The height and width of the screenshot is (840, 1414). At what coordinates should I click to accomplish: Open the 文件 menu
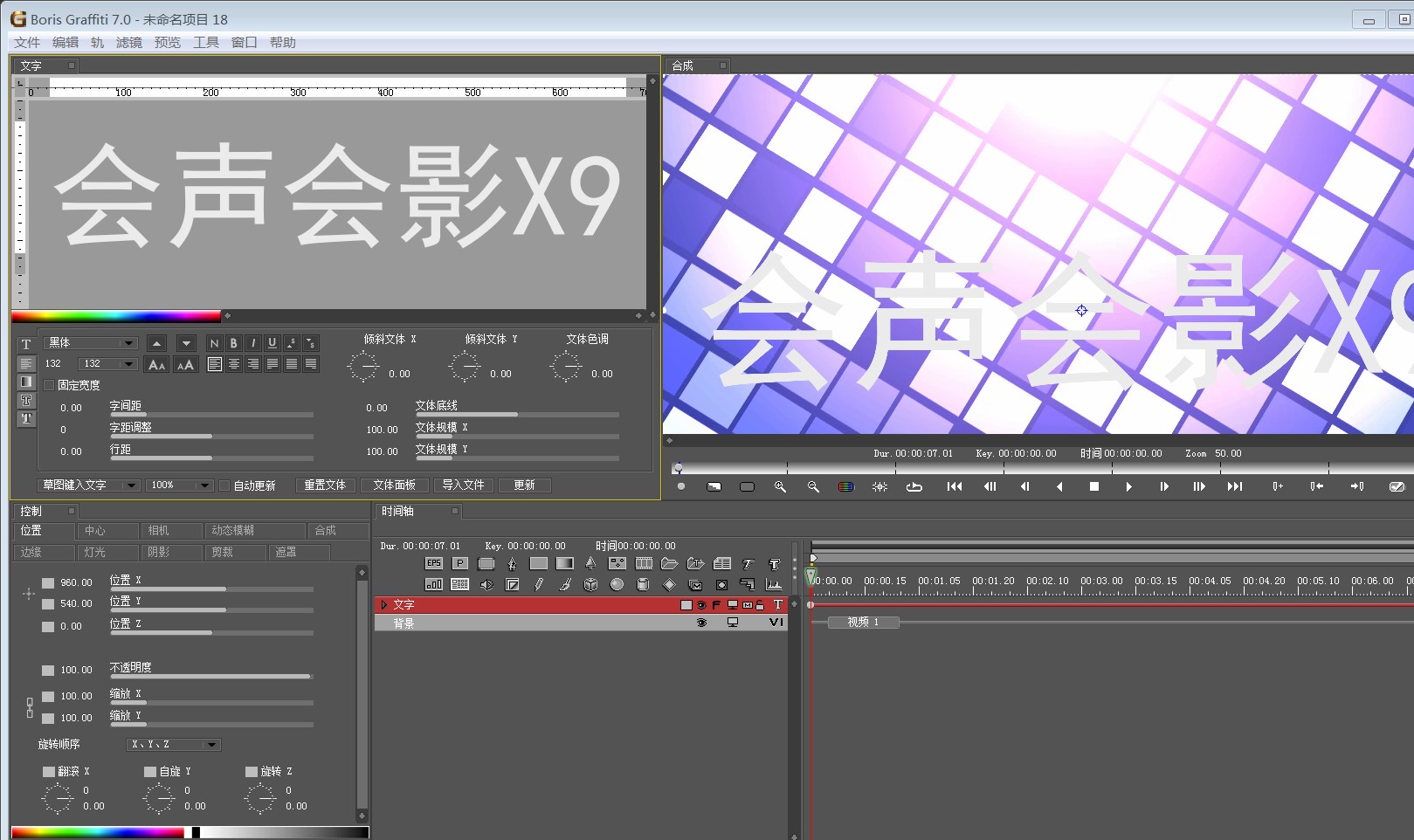click(26, 43)
